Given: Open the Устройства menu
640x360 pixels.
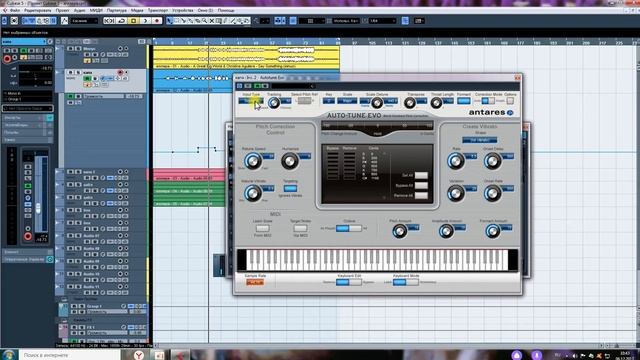Looking at the screenshot, I should pyautogui.click(x=182, y=10).
